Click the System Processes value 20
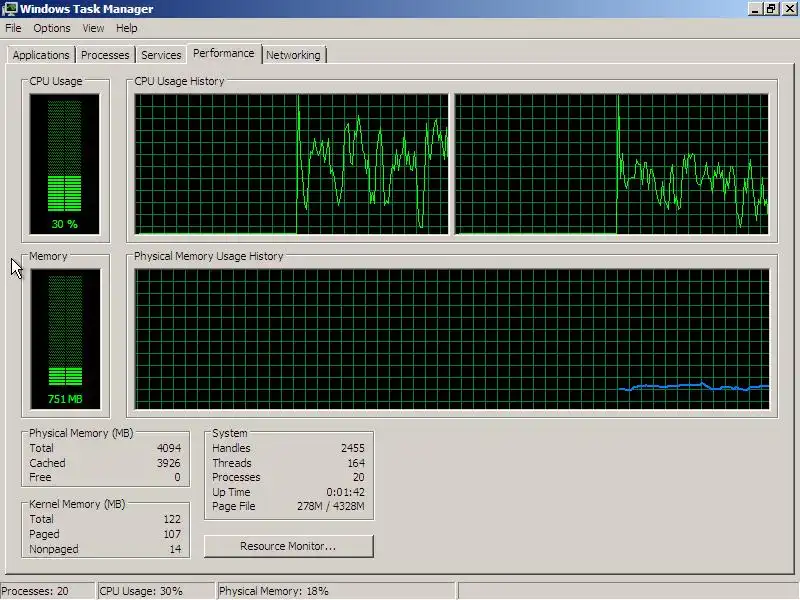This screenshot has width=800, height=600. pos(359,477)
